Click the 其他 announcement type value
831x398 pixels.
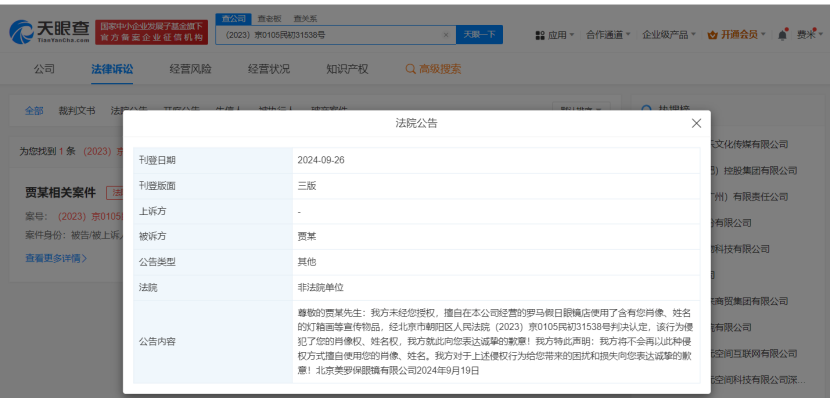tap(307, 262)
